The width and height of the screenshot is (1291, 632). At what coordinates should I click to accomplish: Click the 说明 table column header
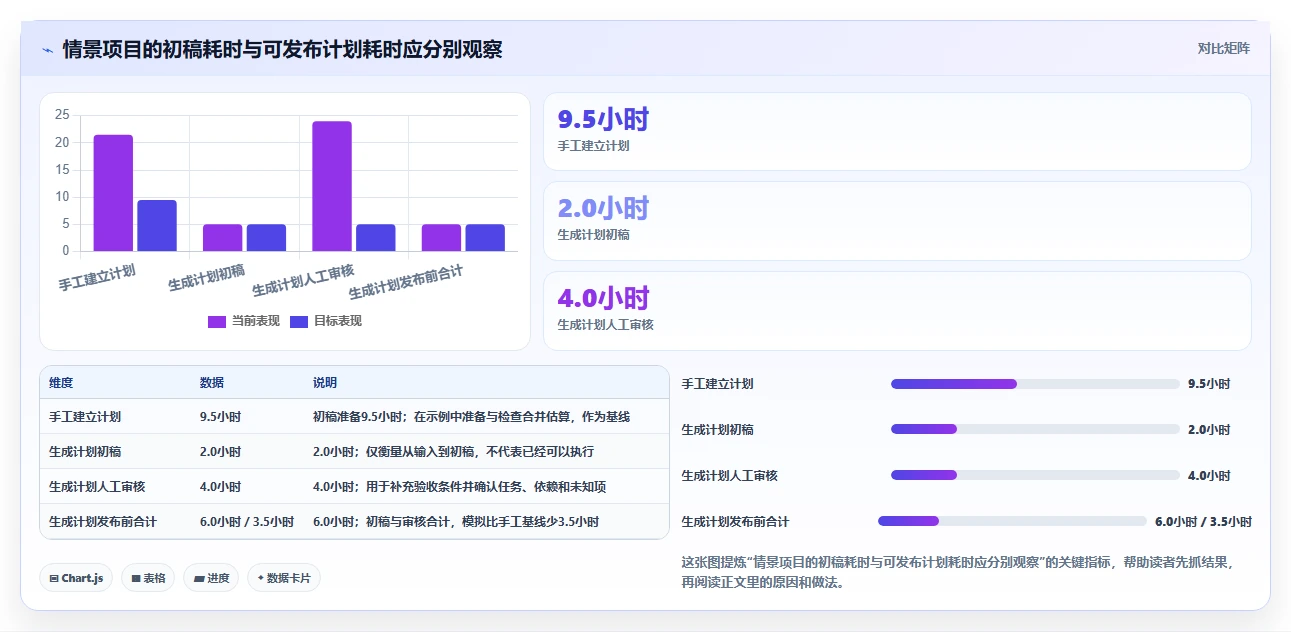[325, 383]
